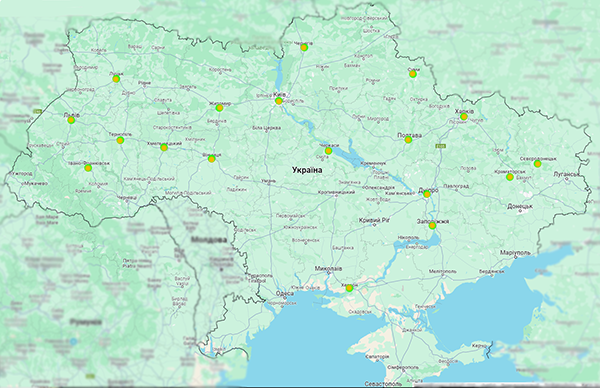Image resolution: width=600 pixels, height=388 pixels.
Task: Select the Первомайськ city label
Action: [x=291, y=216]
